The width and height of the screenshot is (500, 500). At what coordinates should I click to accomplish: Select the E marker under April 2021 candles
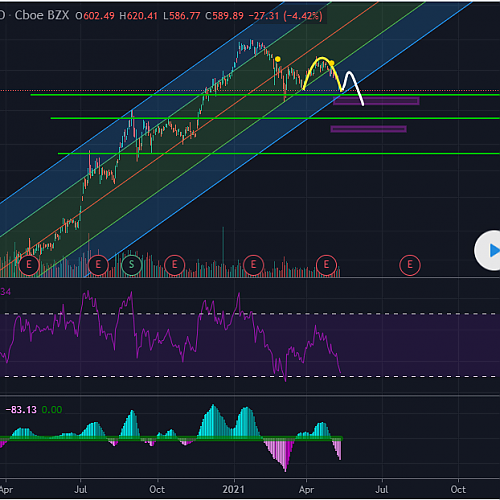point(326,265)
